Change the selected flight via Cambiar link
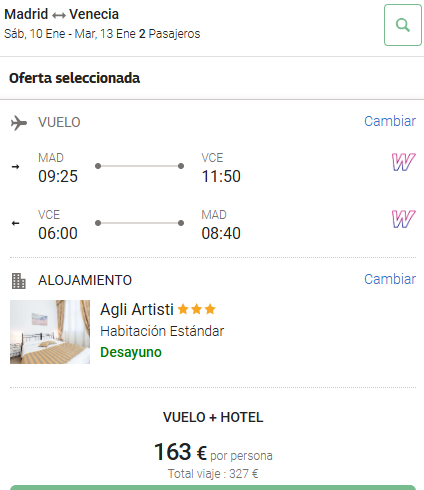Viewport: 424px width, 490px height. [x=390, y=121]
